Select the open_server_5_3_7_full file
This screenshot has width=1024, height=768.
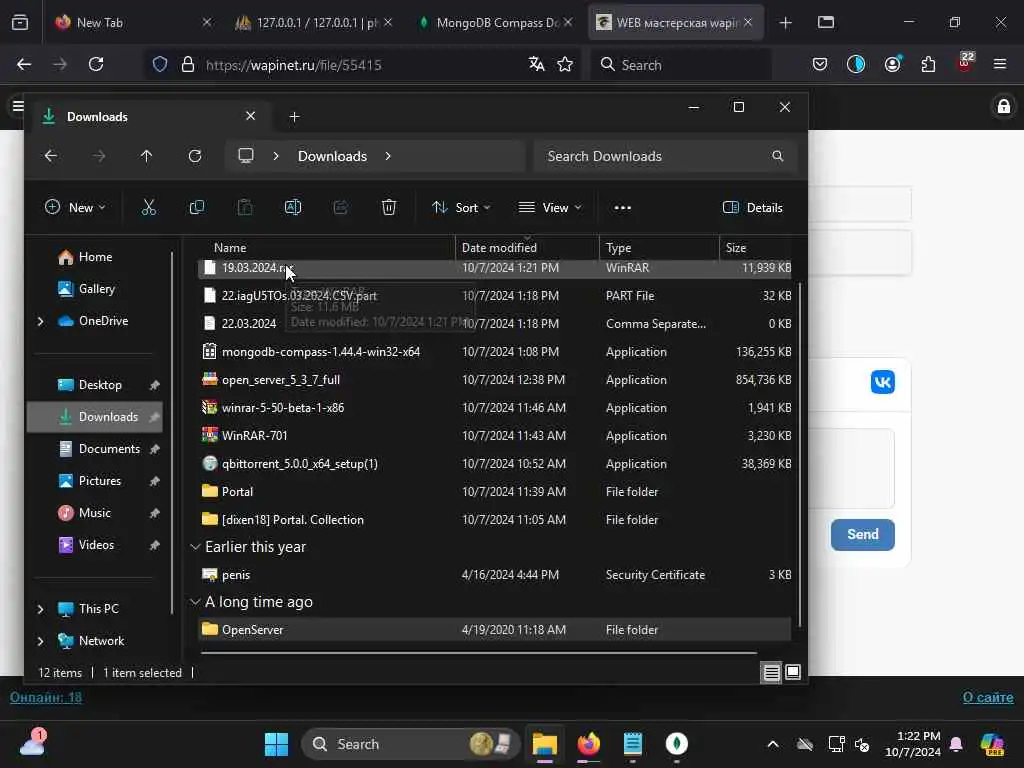click(494, 379)
